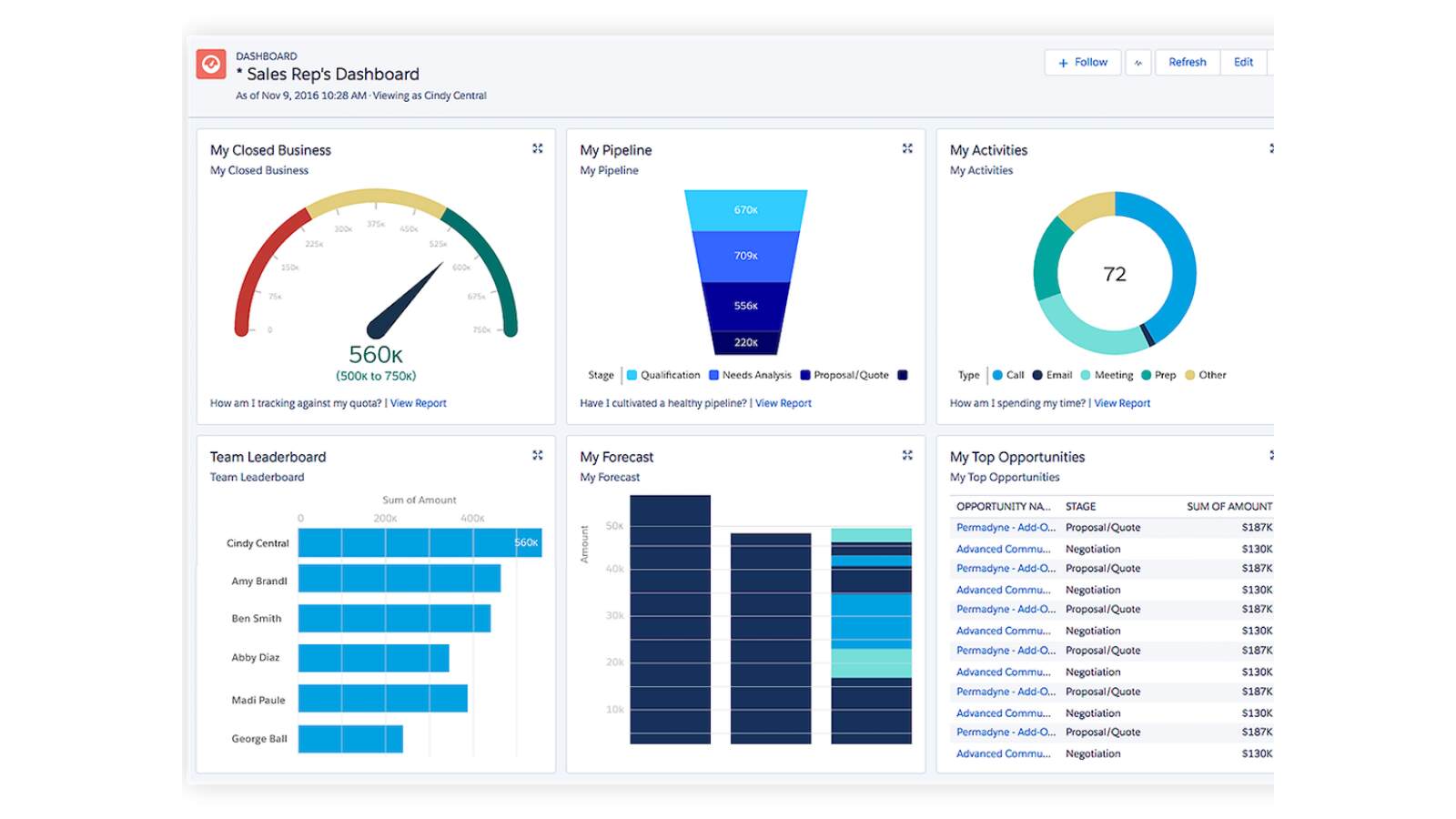This screenshot has height=819, width=1456.
Task: Expand the My Forecast chart
Action: pyautogui.click(x=907, y=455)
